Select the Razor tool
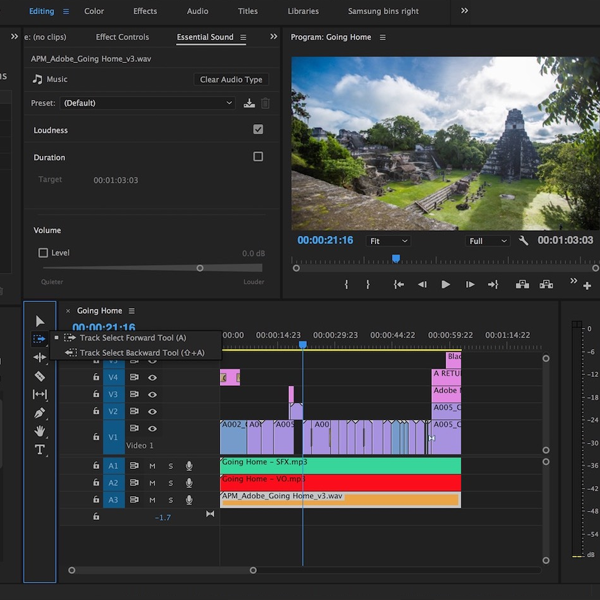 40,376
